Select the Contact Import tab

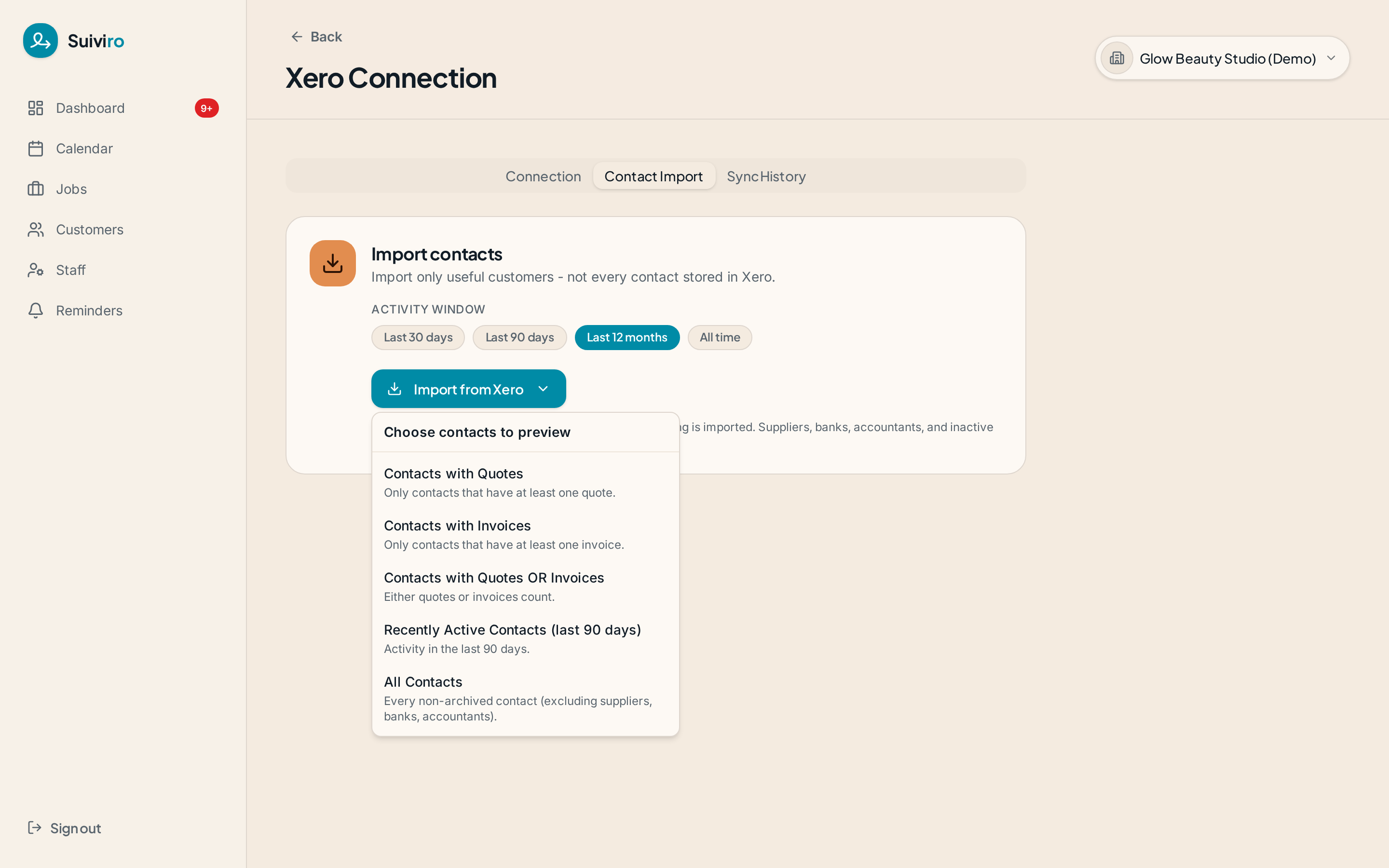[x=654, y=176]
